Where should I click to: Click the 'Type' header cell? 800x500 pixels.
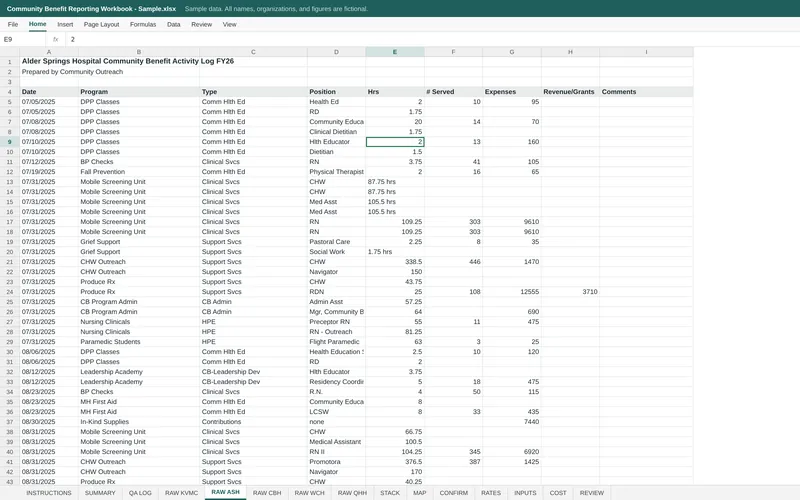click(254, 92)
